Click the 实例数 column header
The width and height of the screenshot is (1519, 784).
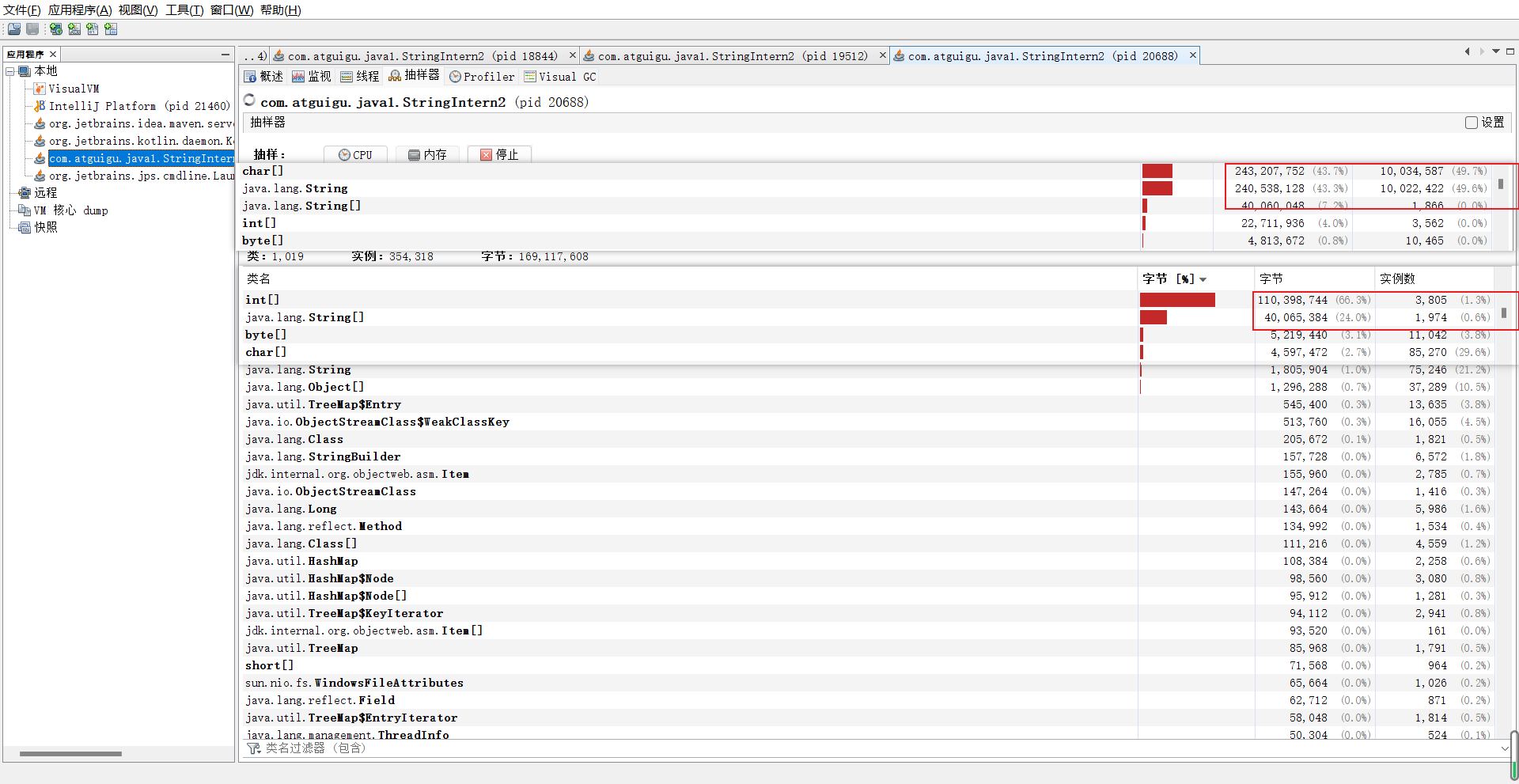coord(1434,279)
